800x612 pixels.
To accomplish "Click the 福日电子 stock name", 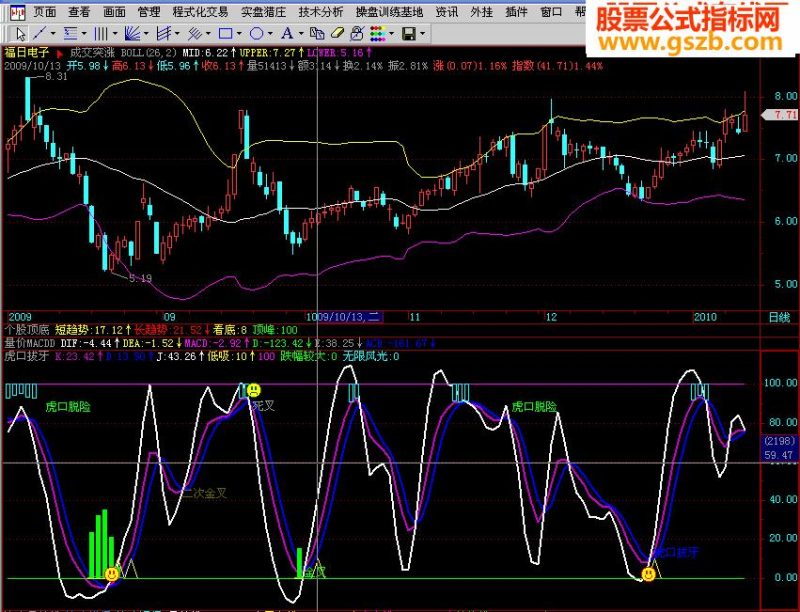I will tap(27, 52).
